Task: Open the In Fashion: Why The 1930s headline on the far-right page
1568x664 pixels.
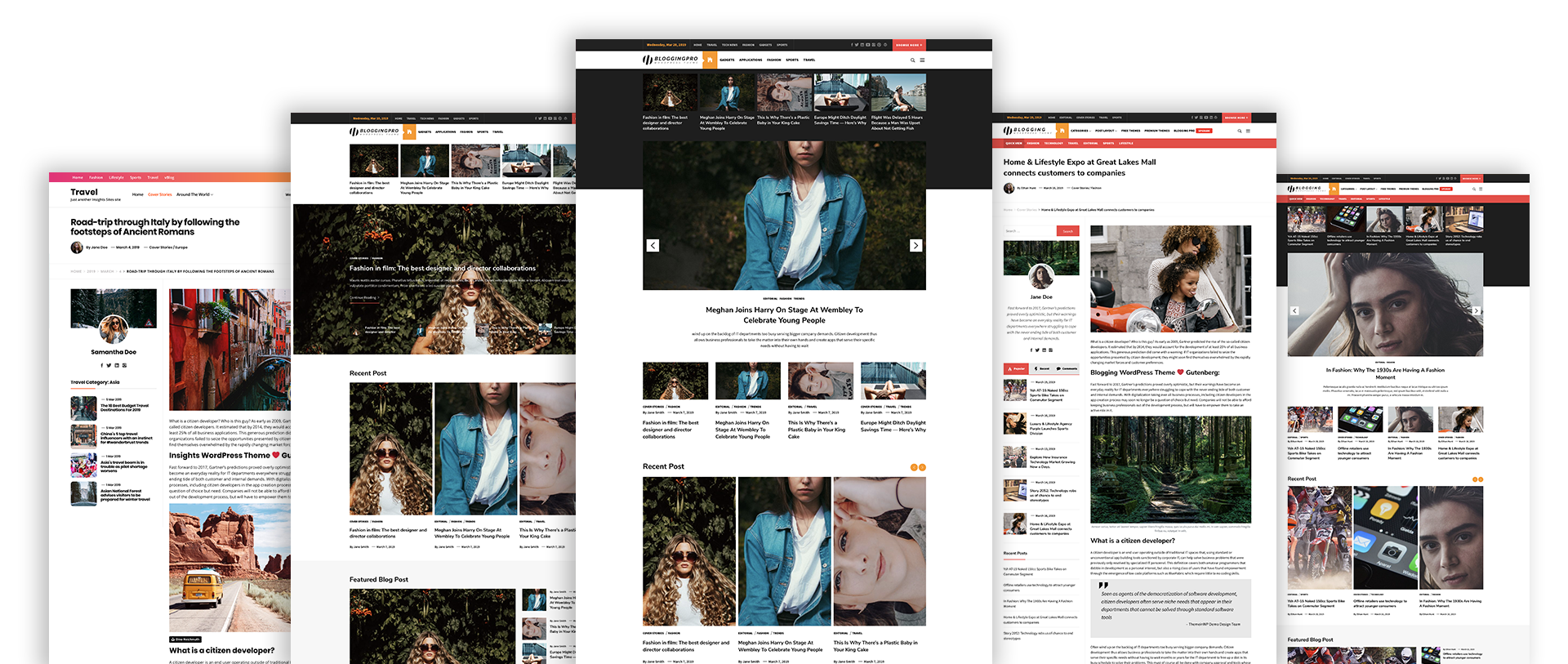Action: [x=1385, y=373]
